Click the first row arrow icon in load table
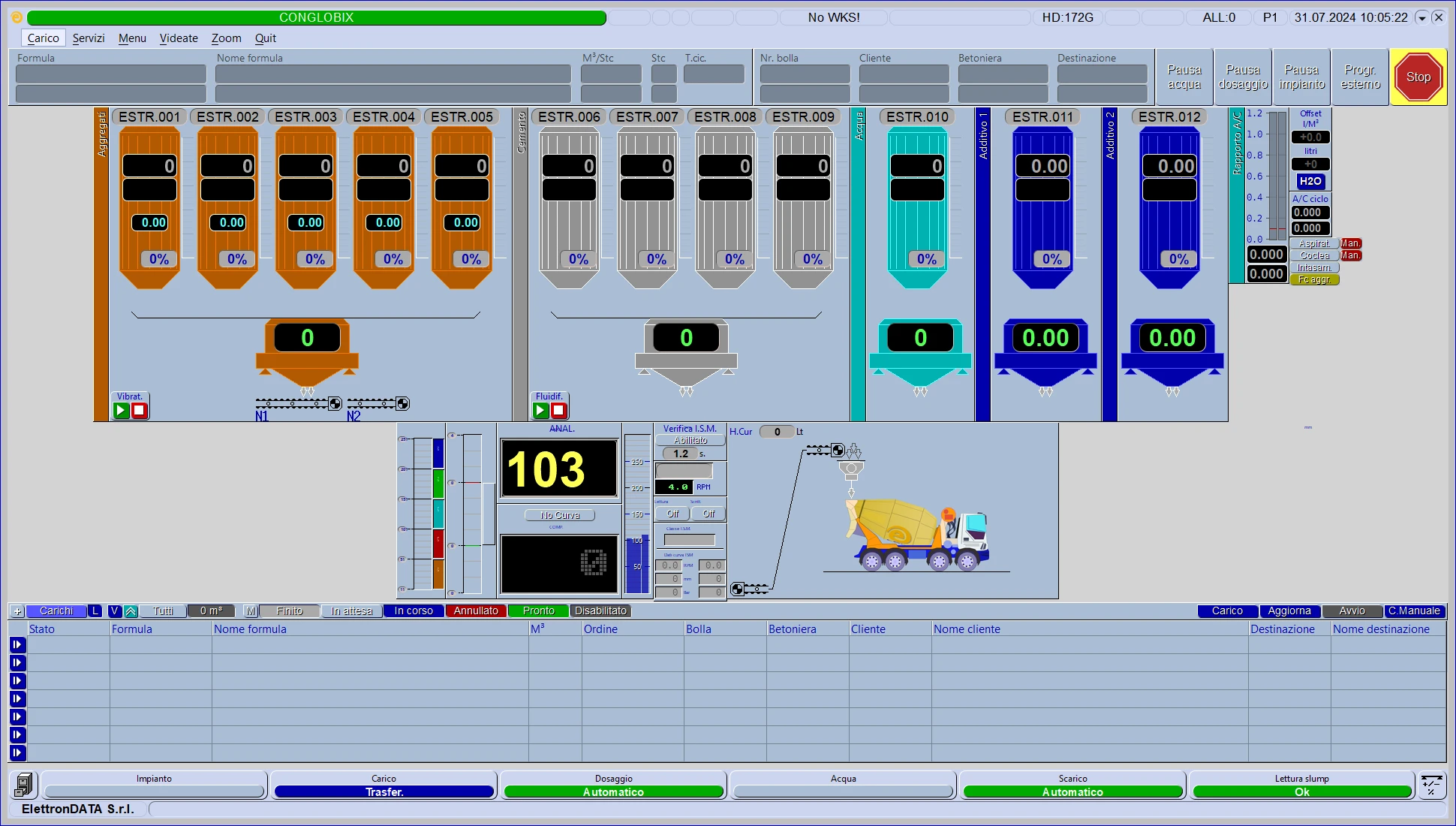 pos(17,644)
